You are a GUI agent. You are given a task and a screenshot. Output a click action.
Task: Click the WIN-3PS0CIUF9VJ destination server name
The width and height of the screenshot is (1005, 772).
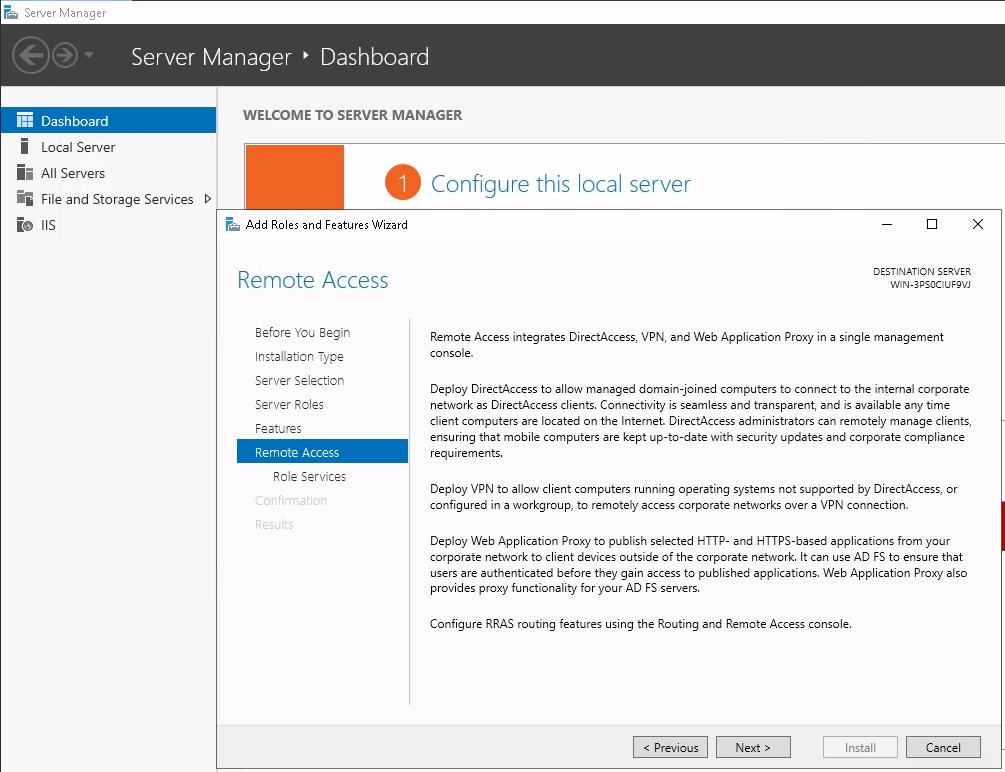pos(930,285)
